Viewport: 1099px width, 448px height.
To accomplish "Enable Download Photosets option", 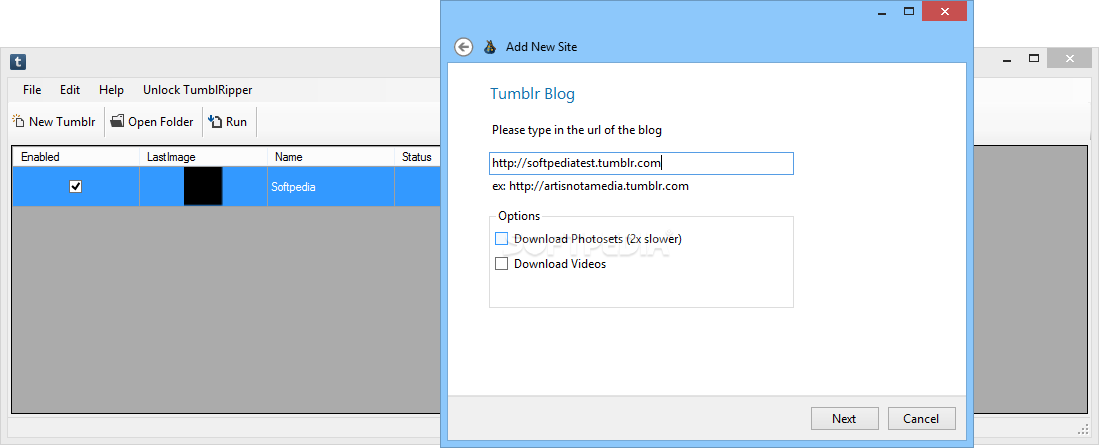I will point(501,239).
